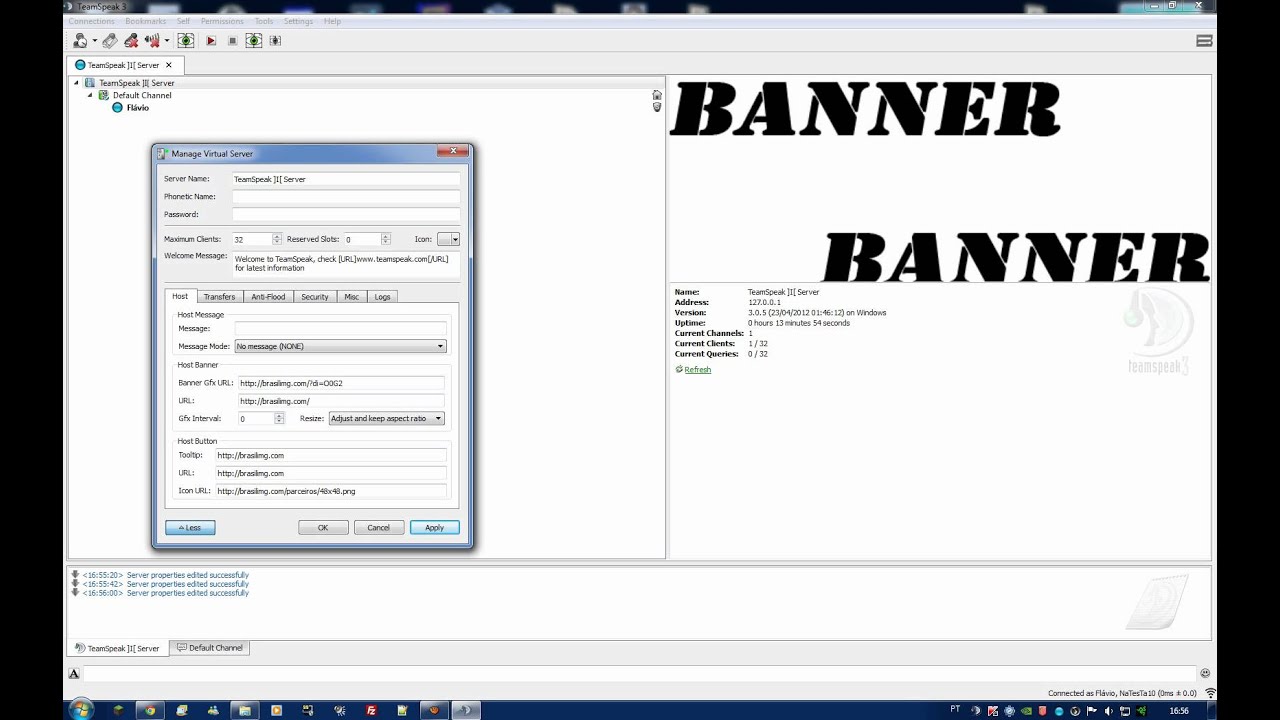Screen dimensions: 1280x720
Task: Switch to the Default Channel chat tab
Action: click(x=210, y=648)
